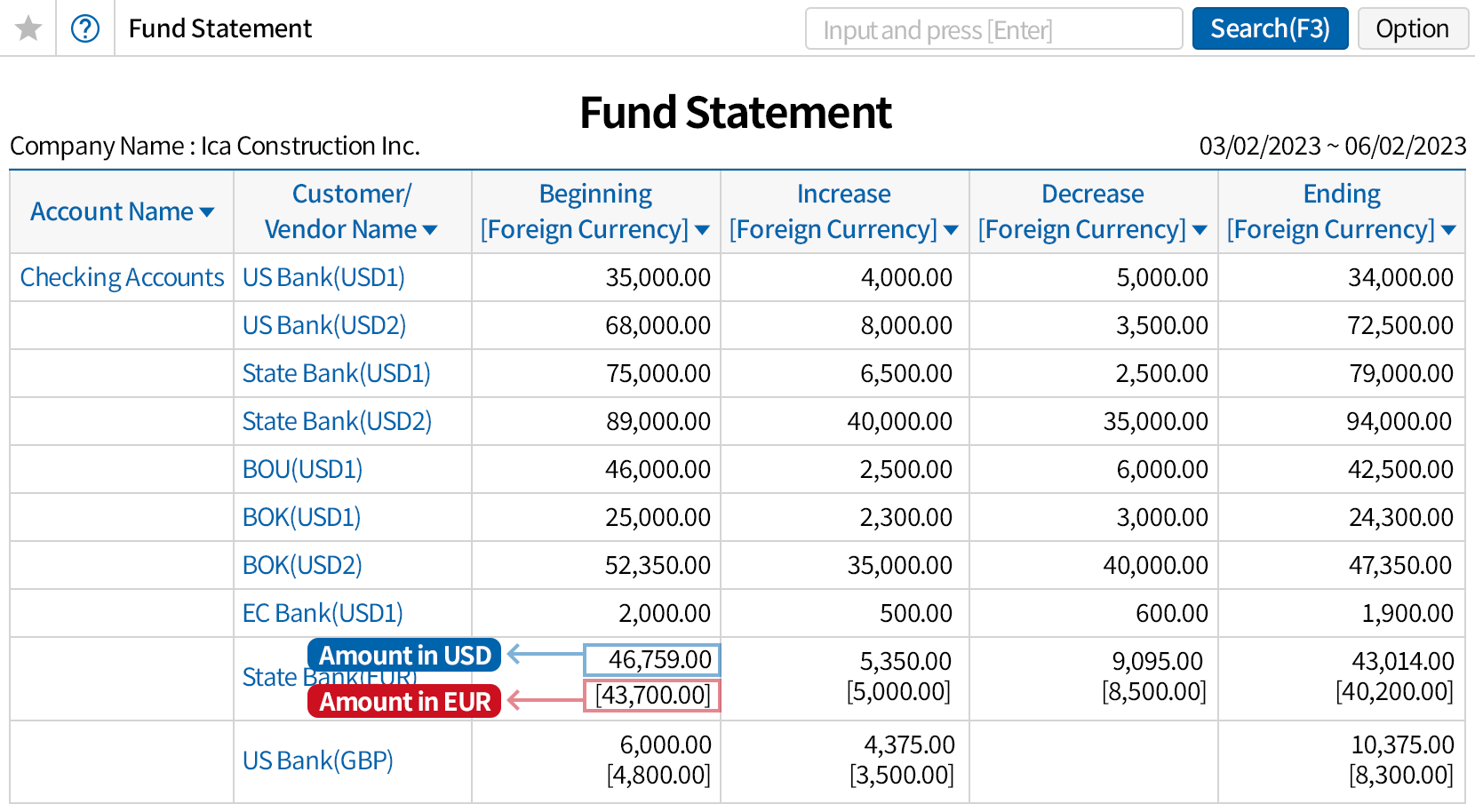Open US Bank(GBP) vendor link
Image resolution: width=1475 pixels, height=812 pixels.
(x=317, y=760)
